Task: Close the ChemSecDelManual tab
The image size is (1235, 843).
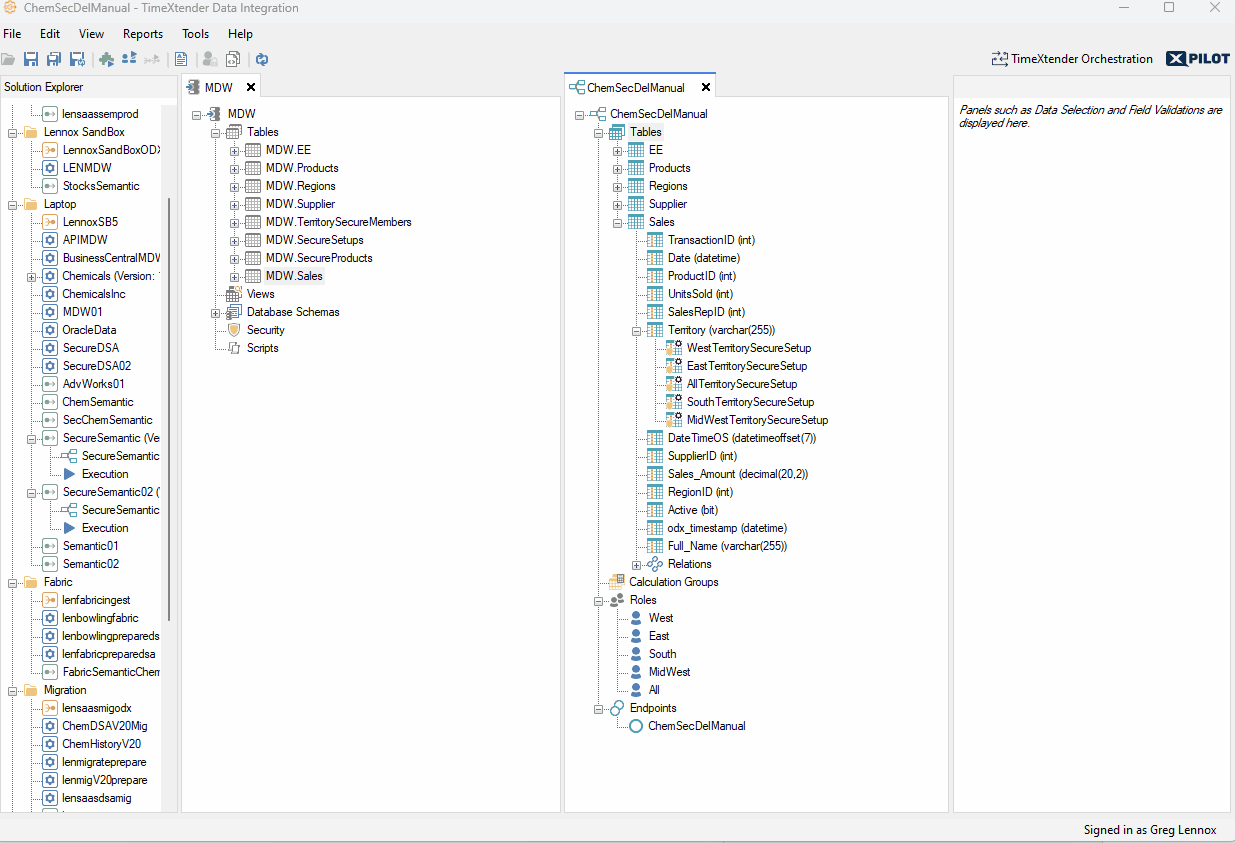Action: tap(706, 87)
